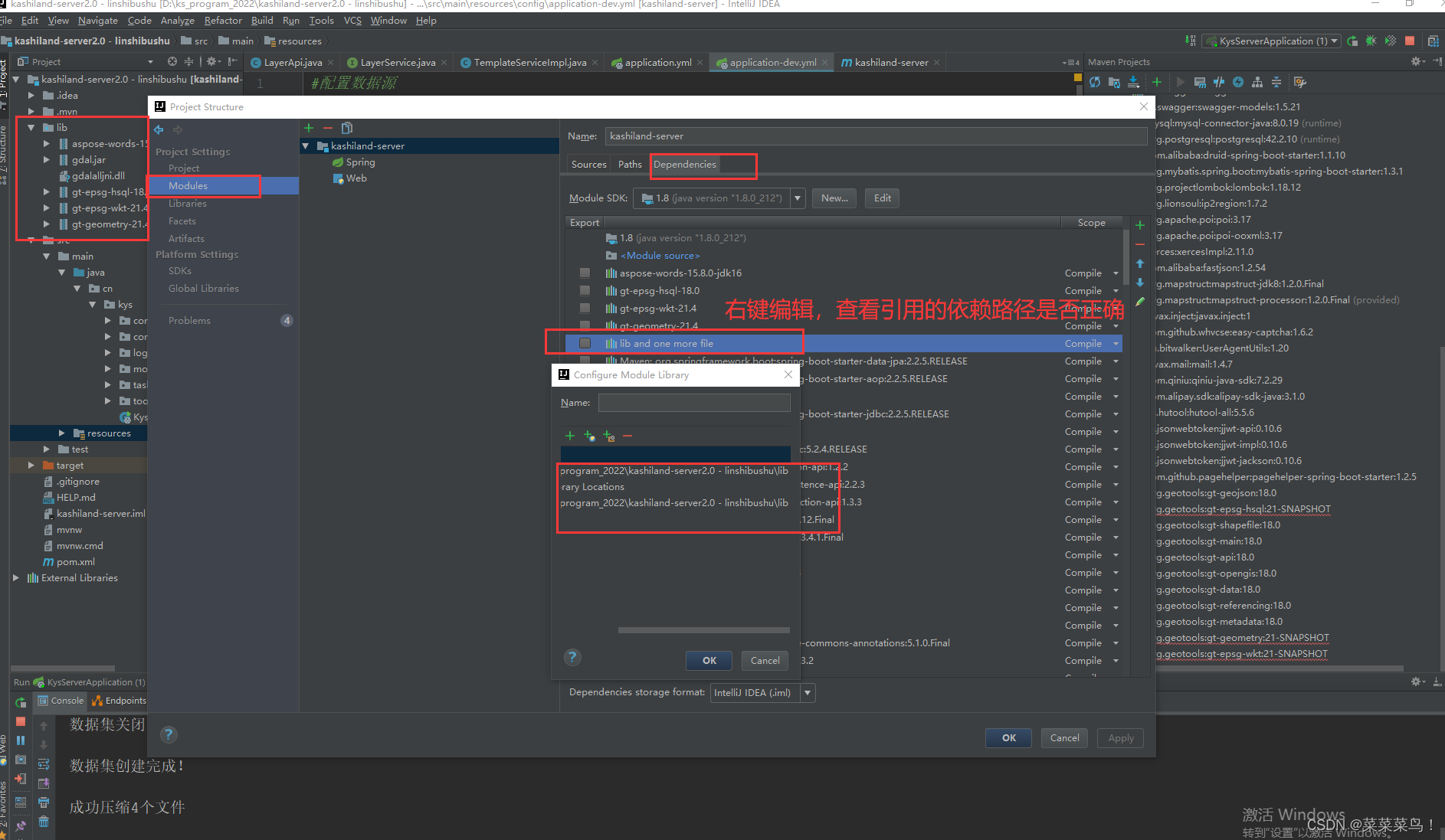Image resolution: width=1445 pixels, height=840 pixels.
Task: Select Libraries in Project Settings
Action: [x=188, y=204]
